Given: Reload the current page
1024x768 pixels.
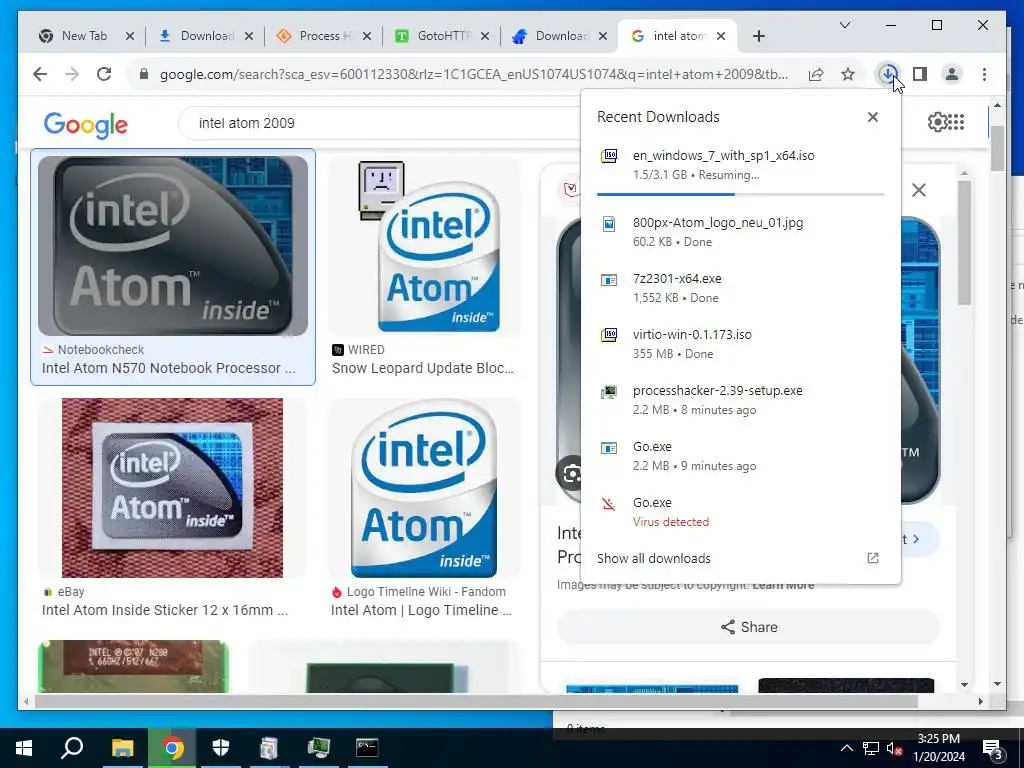Looking at the screenshot, I should pyautogui.click(x=104, y=74).
